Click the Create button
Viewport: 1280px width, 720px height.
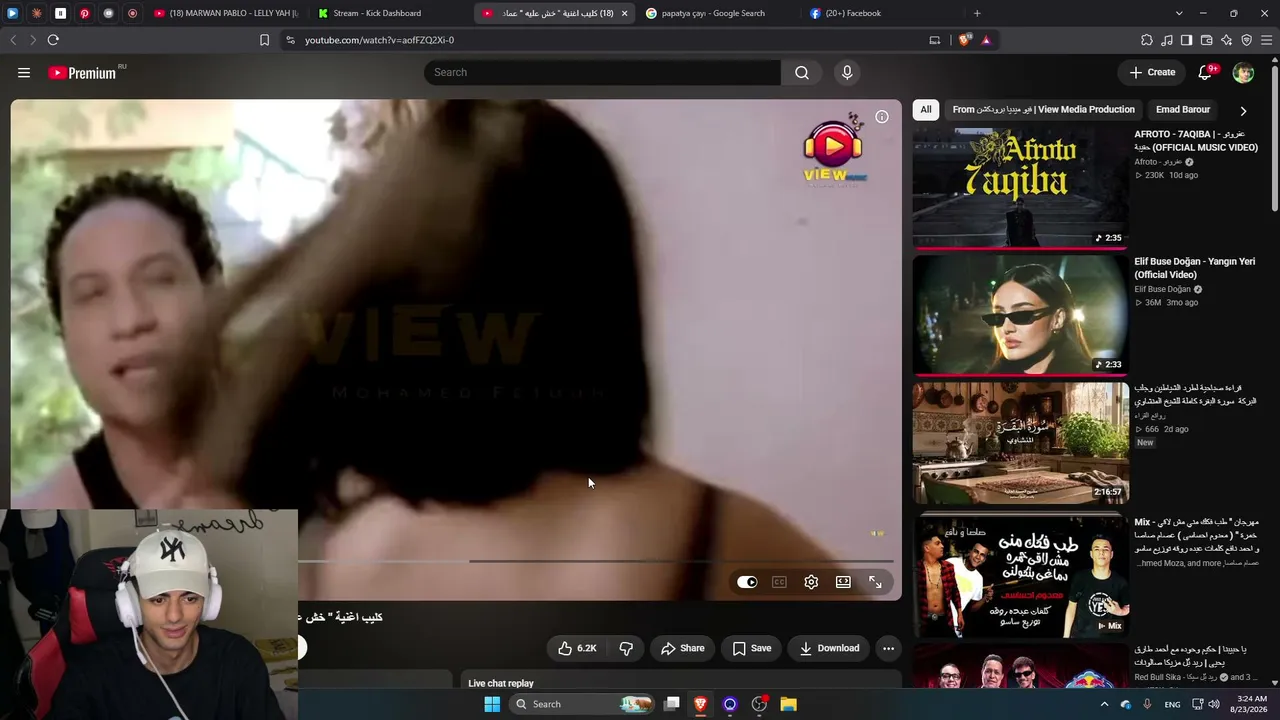coord(1152,72)
